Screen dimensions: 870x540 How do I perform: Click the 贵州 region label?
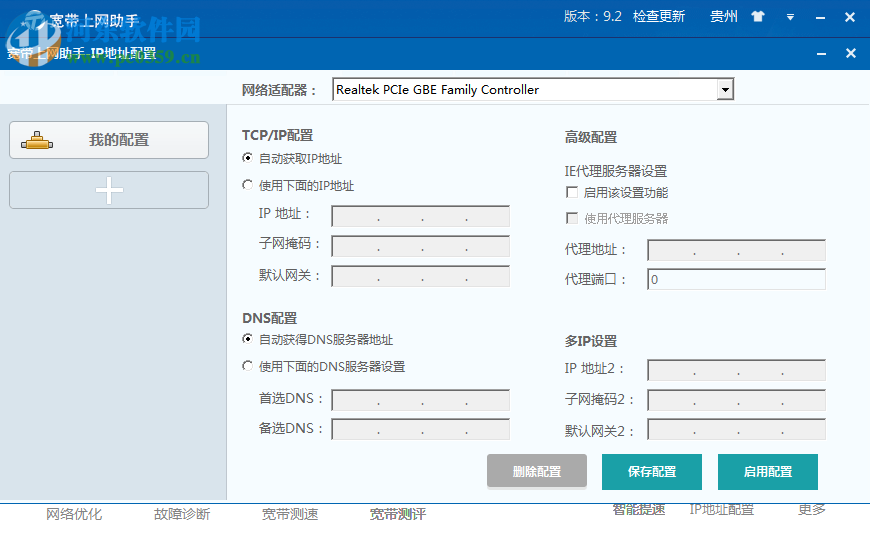(x=724, y=16)
